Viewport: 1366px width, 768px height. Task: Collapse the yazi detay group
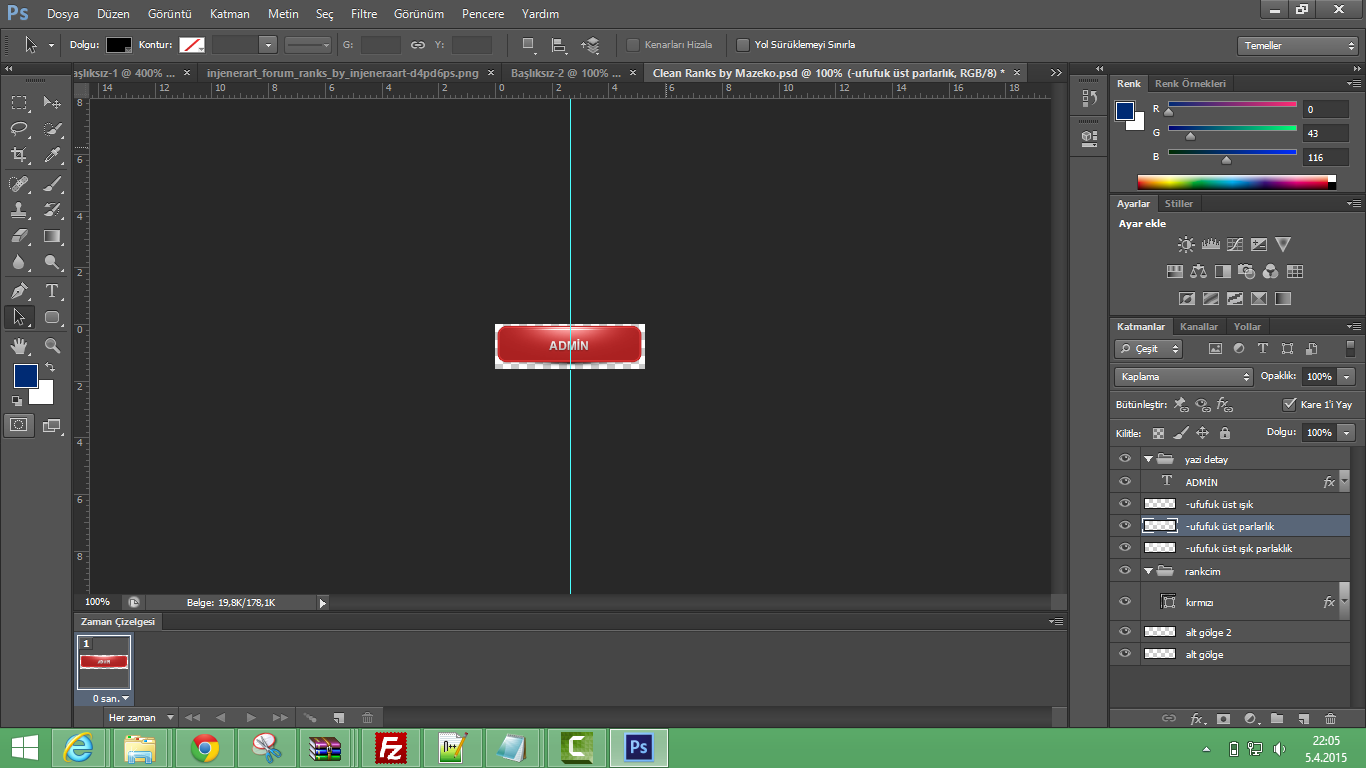(1148, 459)
